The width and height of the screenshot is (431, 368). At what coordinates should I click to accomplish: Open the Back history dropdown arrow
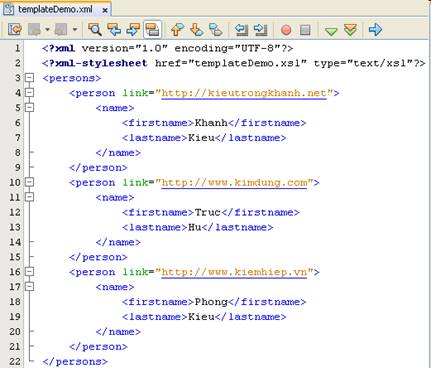point(47,30)
